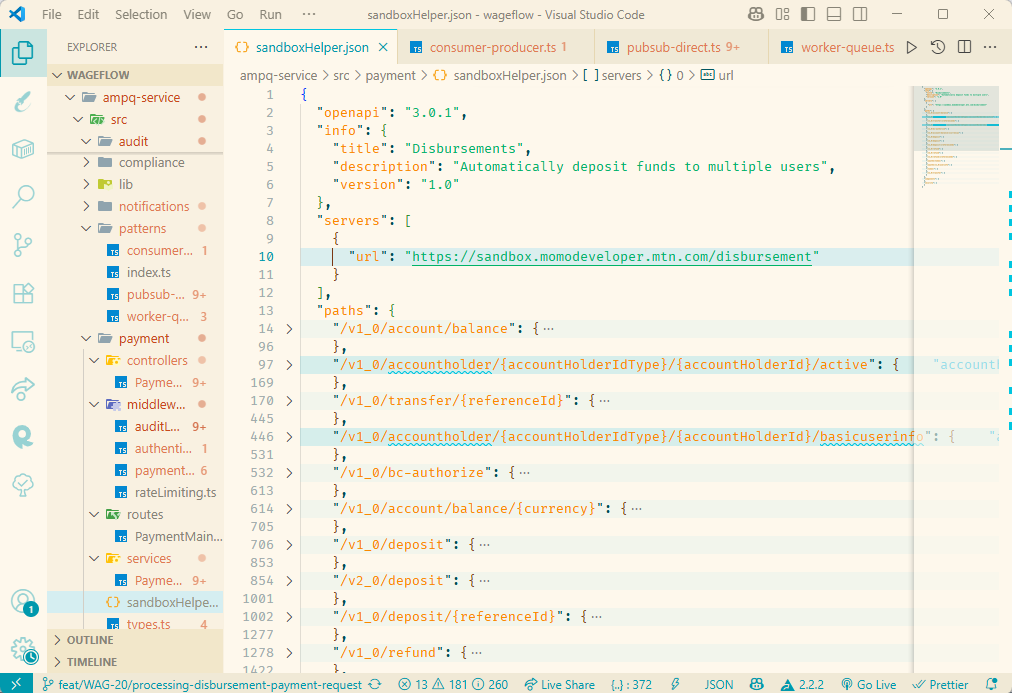Viewport: 1012px width, 693px height.
Task: Click the code minimap preview
Action: (x=956, y=137)
